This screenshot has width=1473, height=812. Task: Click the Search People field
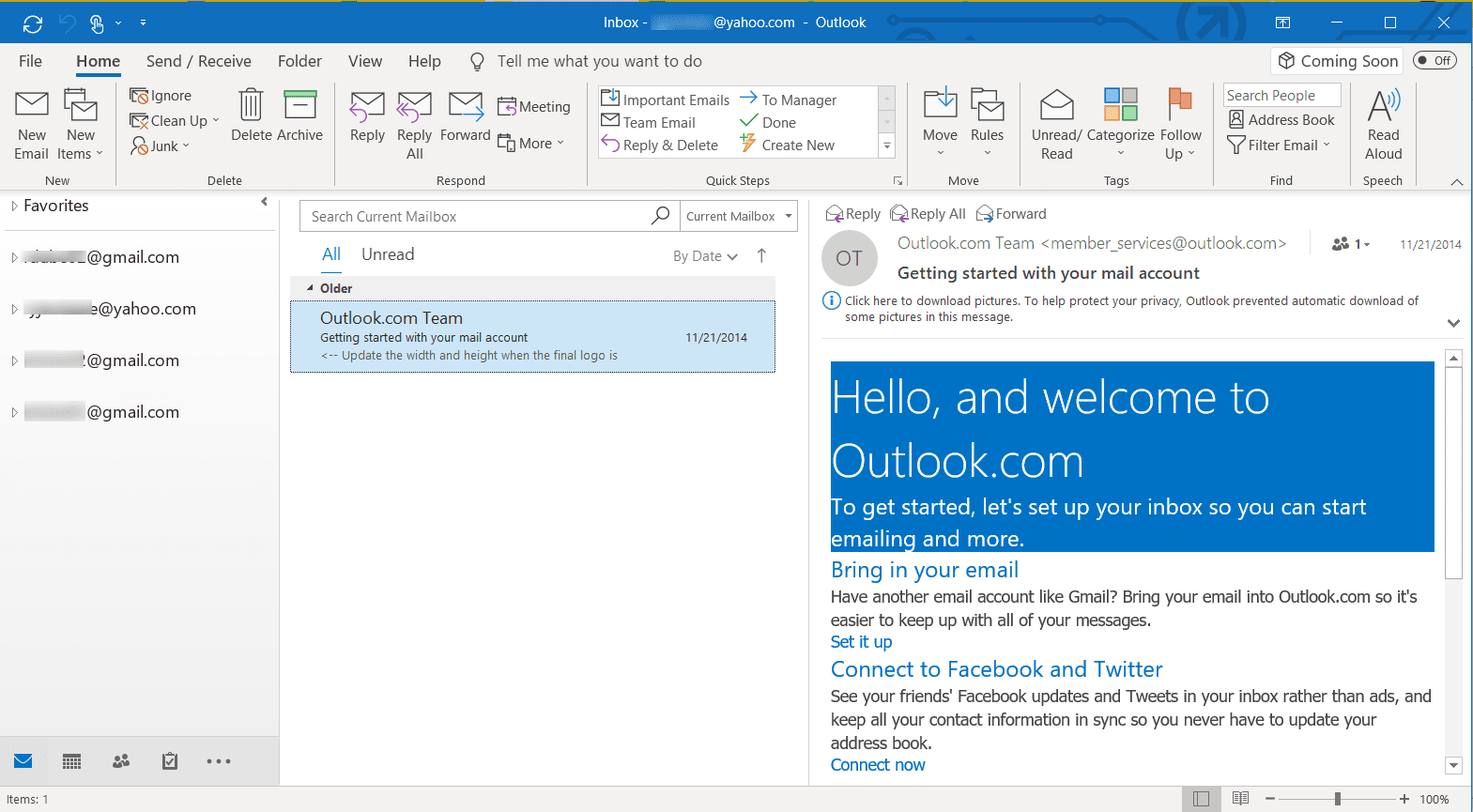[1281, 95]
